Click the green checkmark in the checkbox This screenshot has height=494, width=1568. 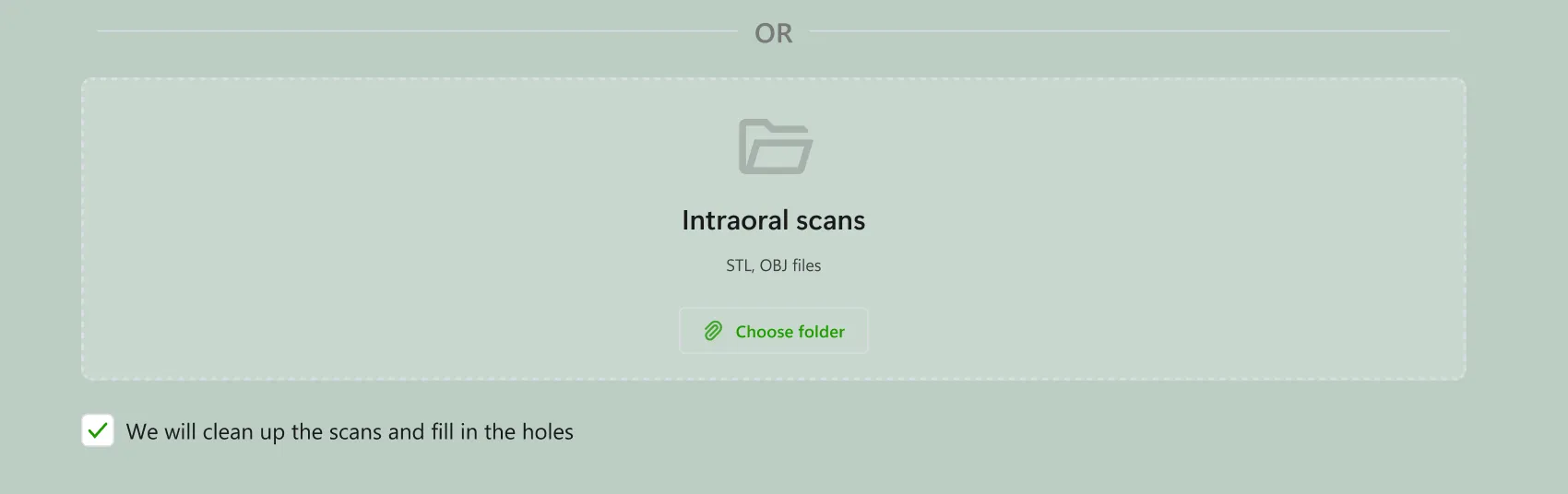[98, 430]
